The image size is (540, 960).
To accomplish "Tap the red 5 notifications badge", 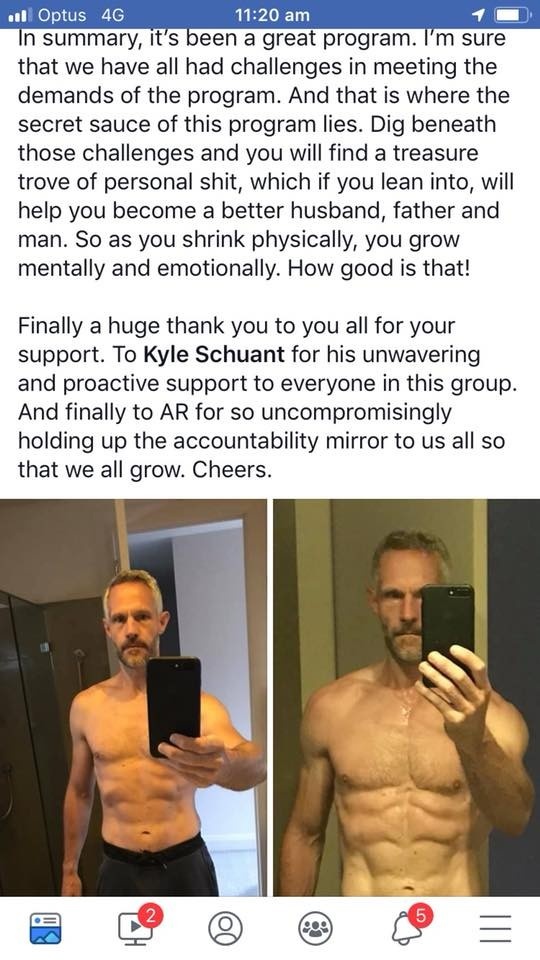I will point(419,915).
